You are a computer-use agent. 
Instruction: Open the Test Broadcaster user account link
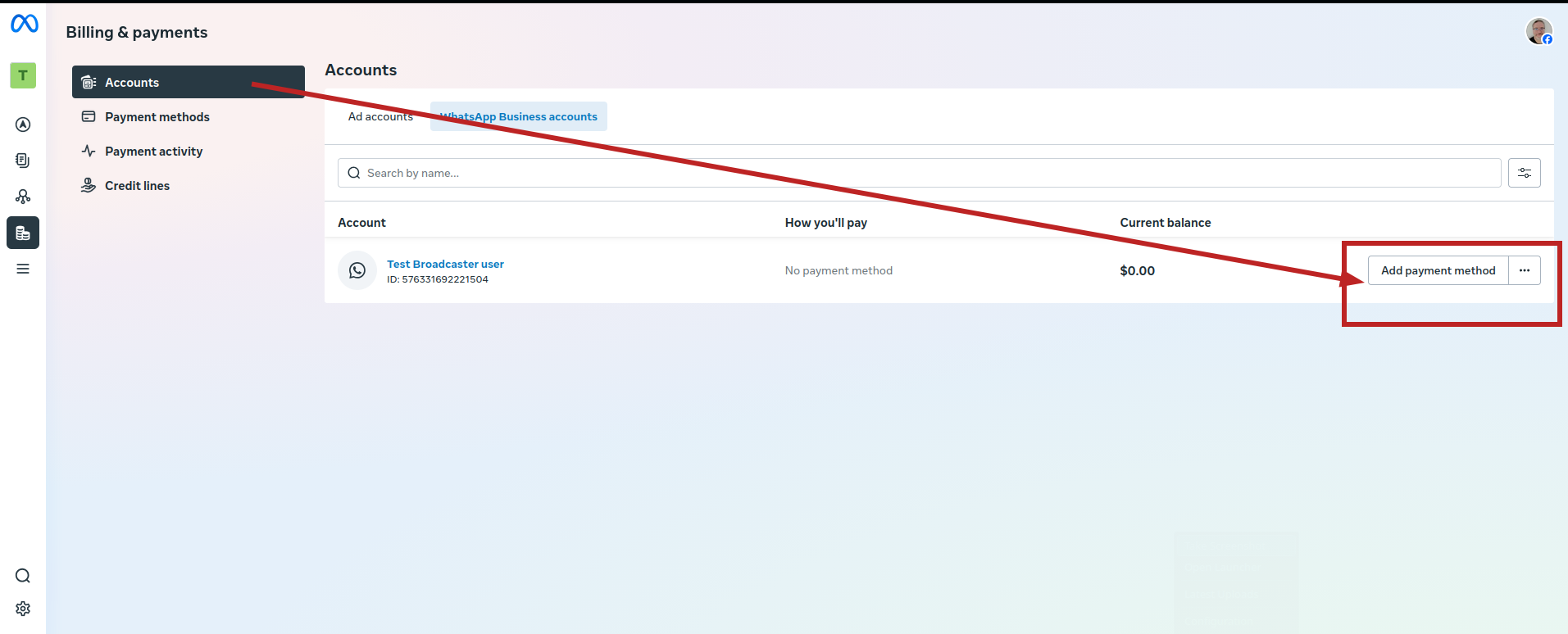pos(445,264)
